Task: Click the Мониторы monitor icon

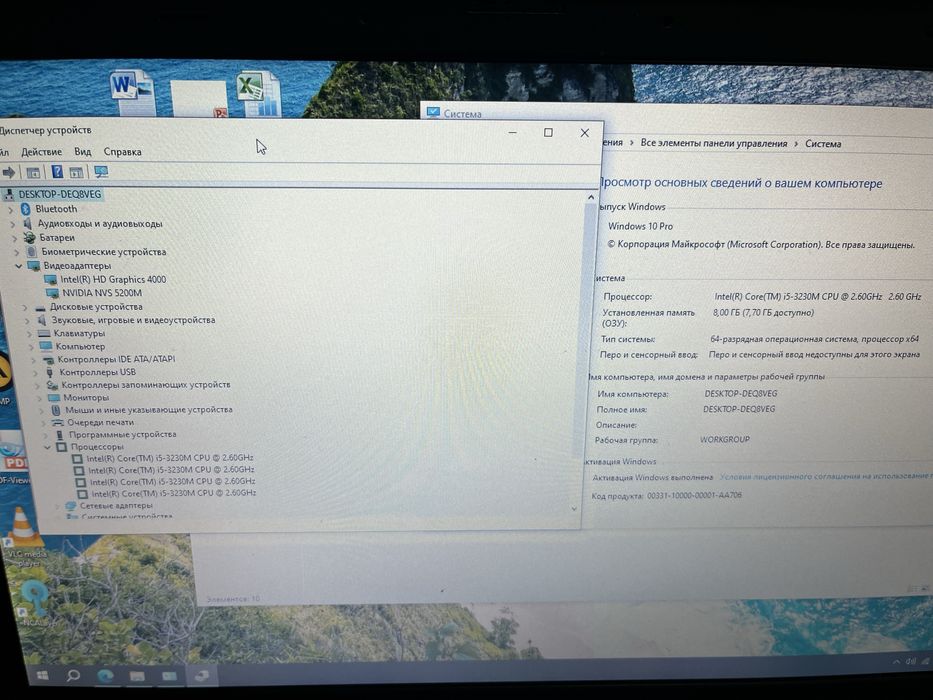Action: pos(54,398)
